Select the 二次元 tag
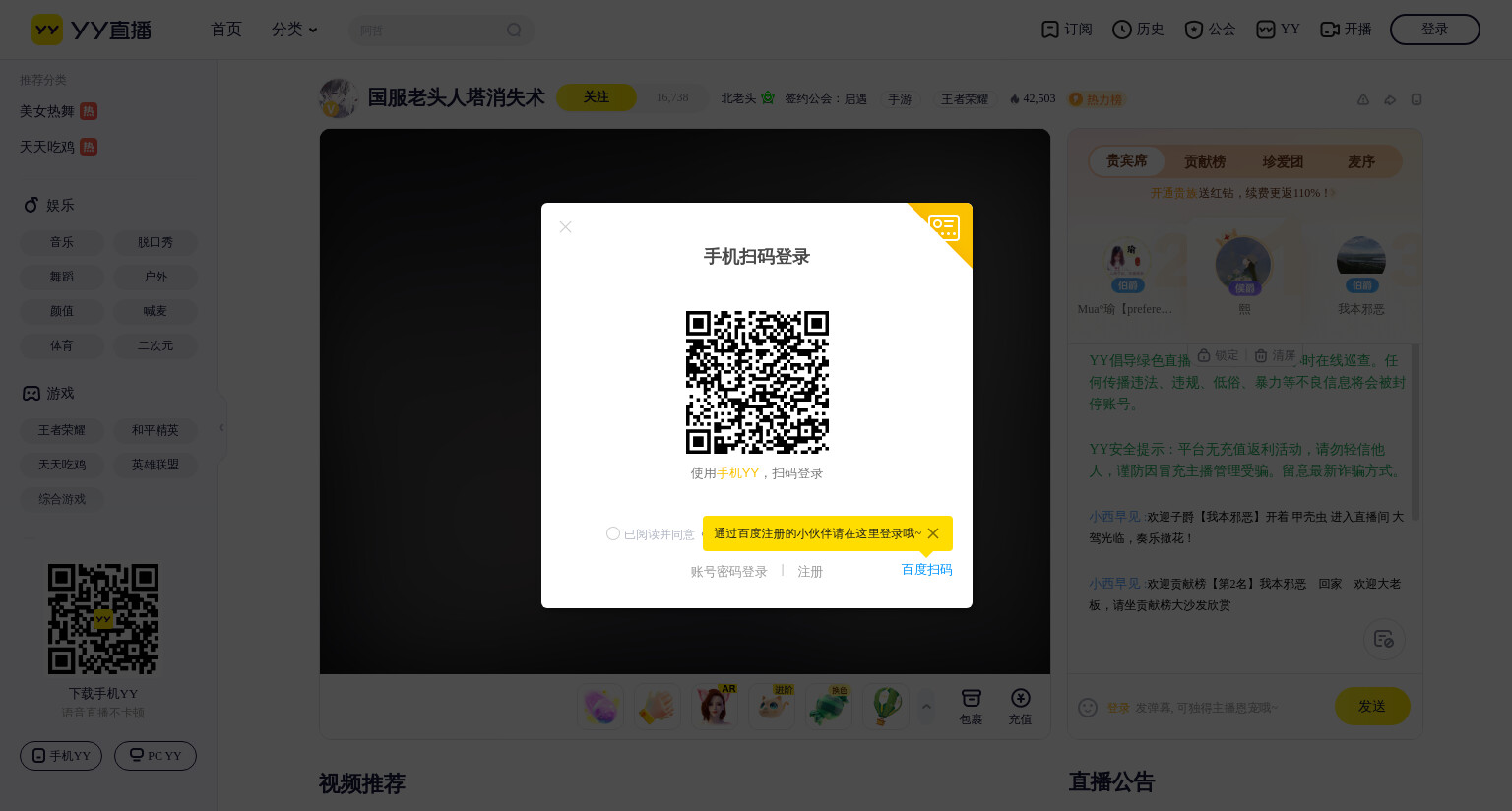The width and height of the screenshot is (1512, 811). tap(156, 345)
